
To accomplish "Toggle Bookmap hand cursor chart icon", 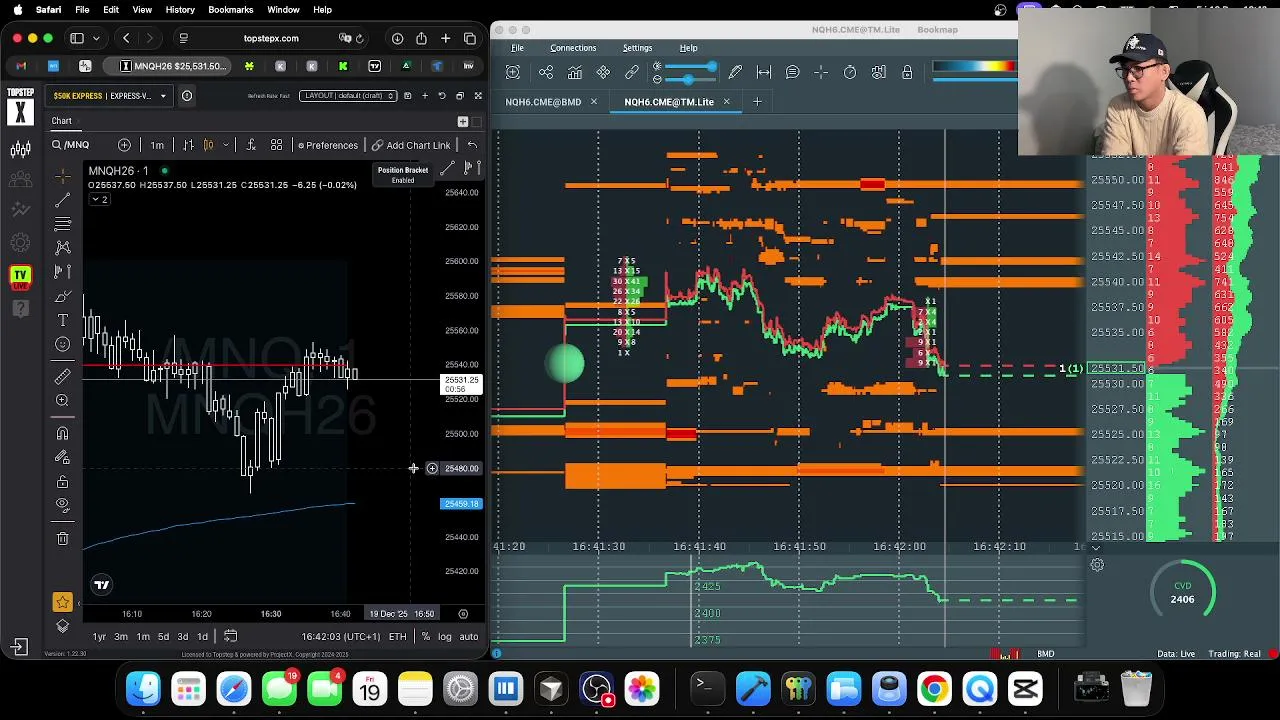I will click(x=878, y=72).
